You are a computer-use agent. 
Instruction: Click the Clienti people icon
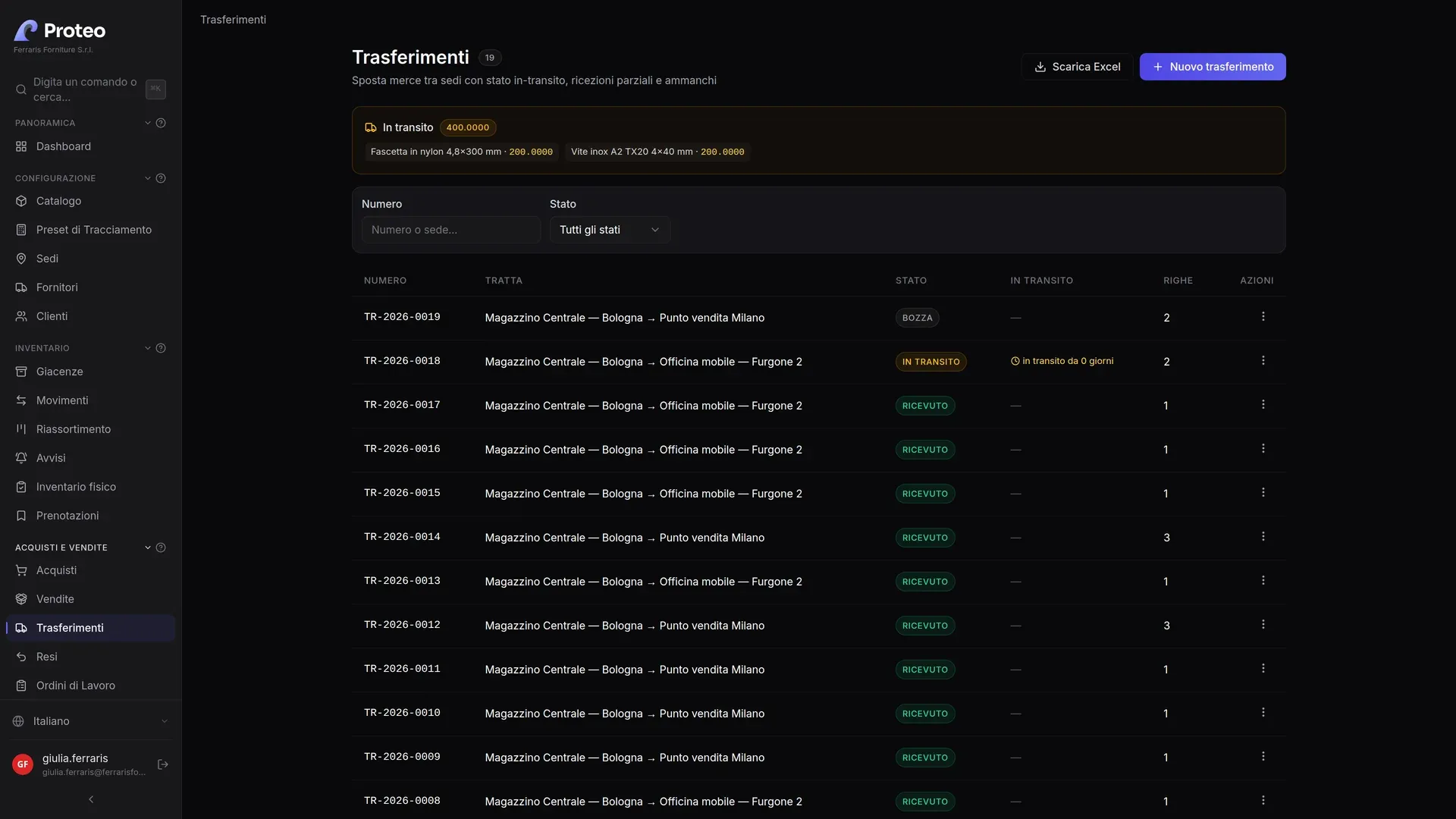coord(21,316)
